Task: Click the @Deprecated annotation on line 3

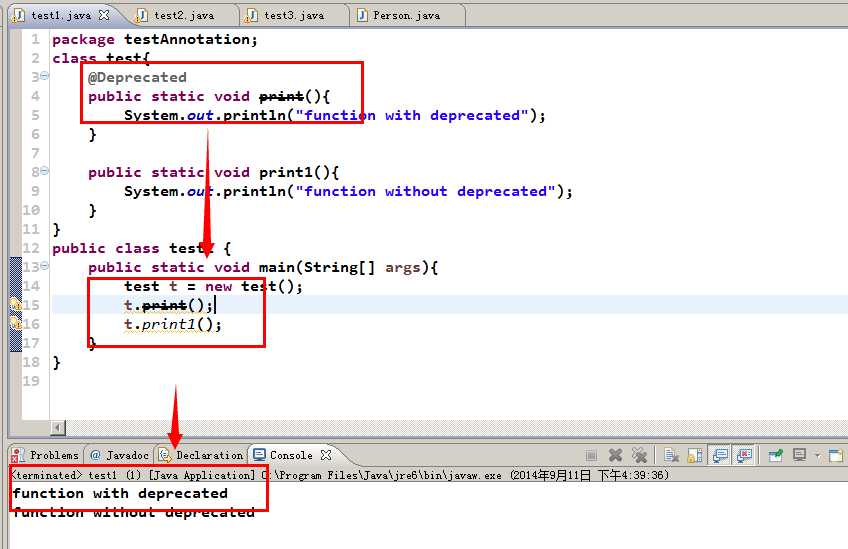Action: coord(137,77)
